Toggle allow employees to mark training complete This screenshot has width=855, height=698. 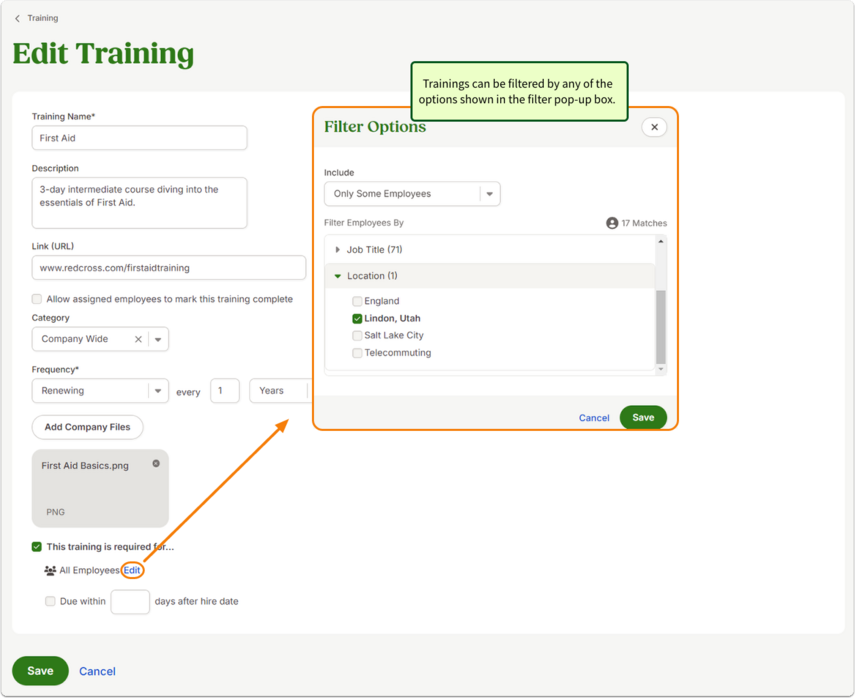coord(37,299)
